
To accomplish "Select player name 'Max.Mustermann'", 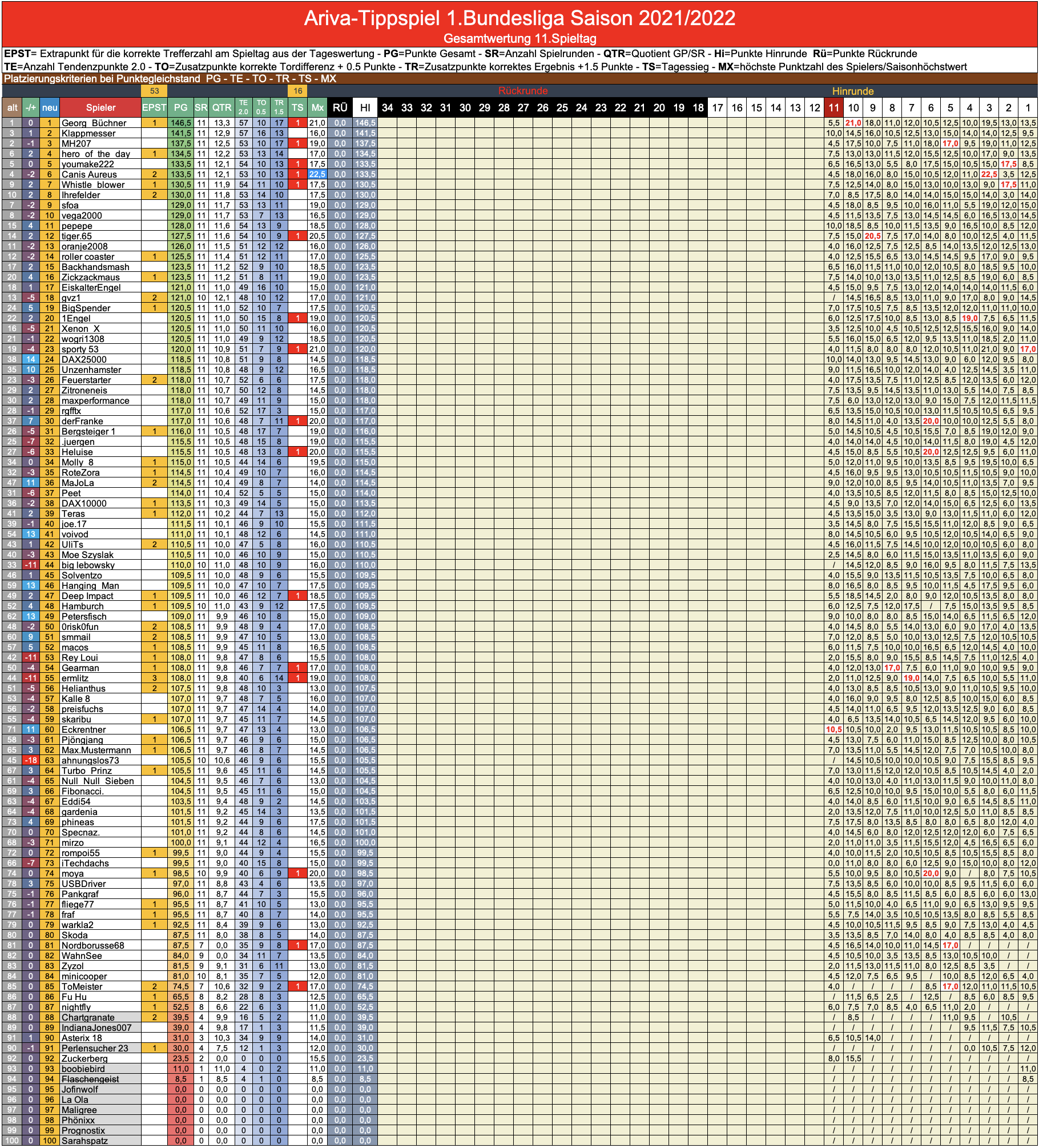I will click(x=96, y=750).
